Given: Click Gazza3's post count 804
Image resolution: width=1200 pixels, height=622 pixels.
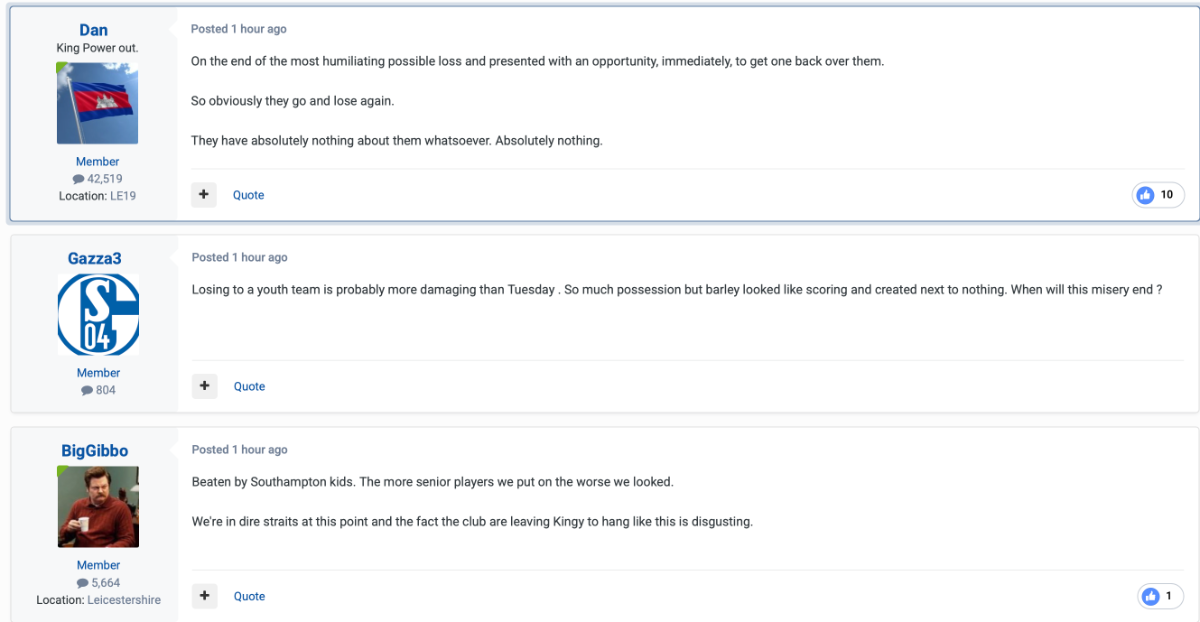Looking at the screenshot, I should pos(99,390).
